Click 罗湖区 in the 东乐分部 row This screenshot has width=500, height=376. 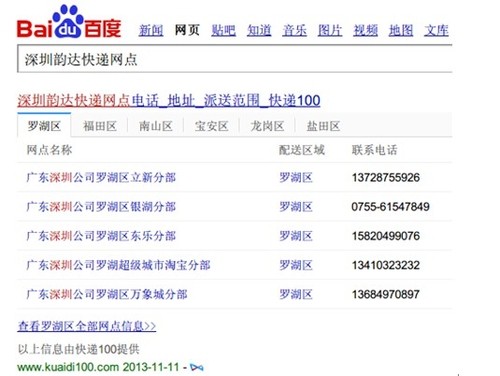click(296, 236)
